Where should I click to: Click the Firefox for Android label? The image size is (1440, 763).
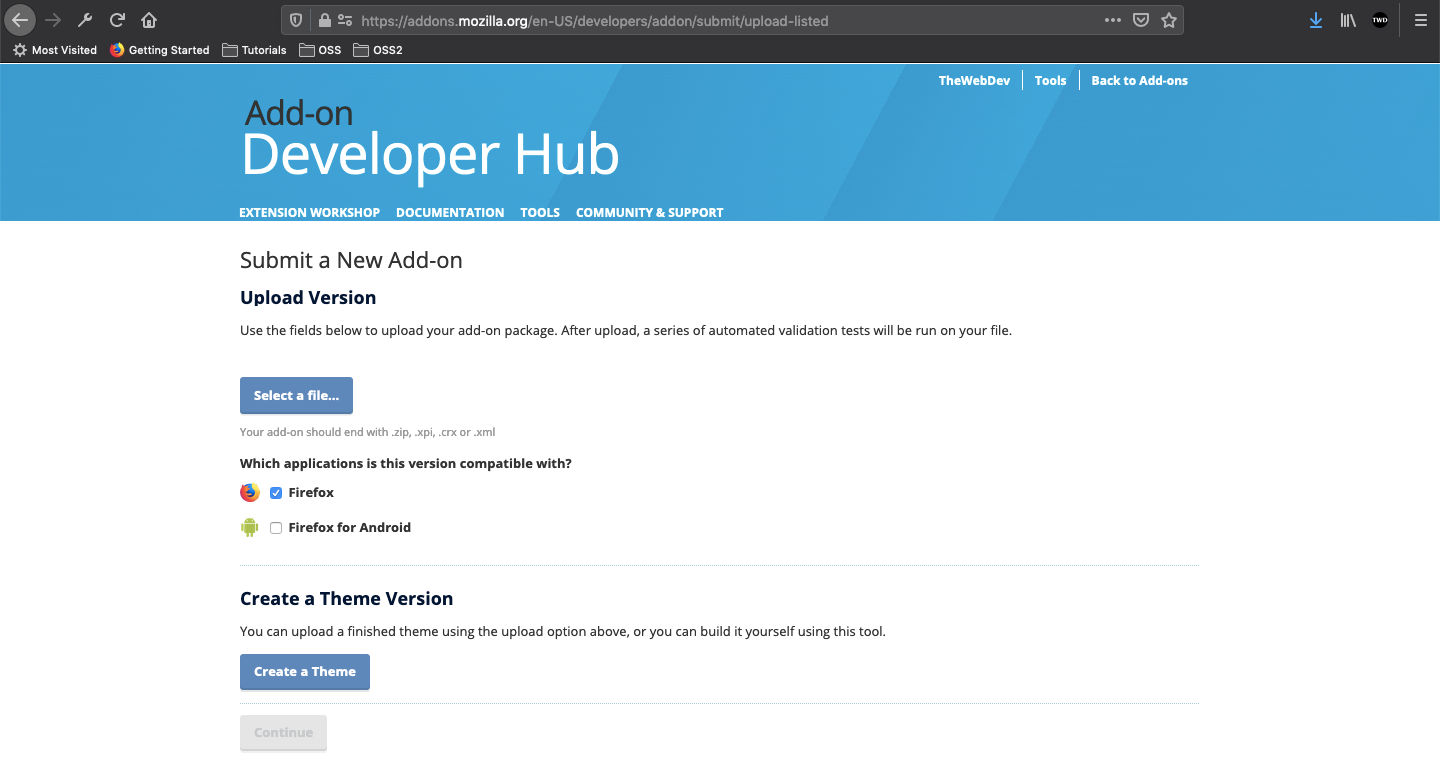(349, 528)
